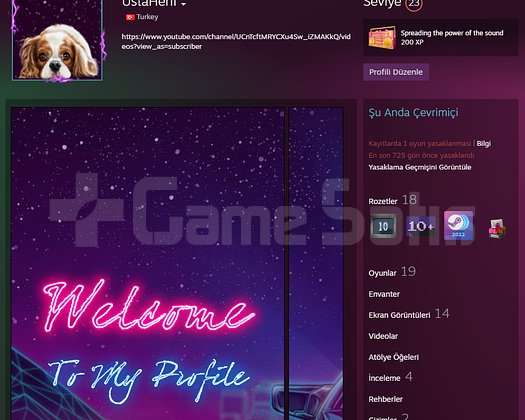Click the level 23 circle badge
Viewport: 525px width, 420px height.
(x=414, y=4)
